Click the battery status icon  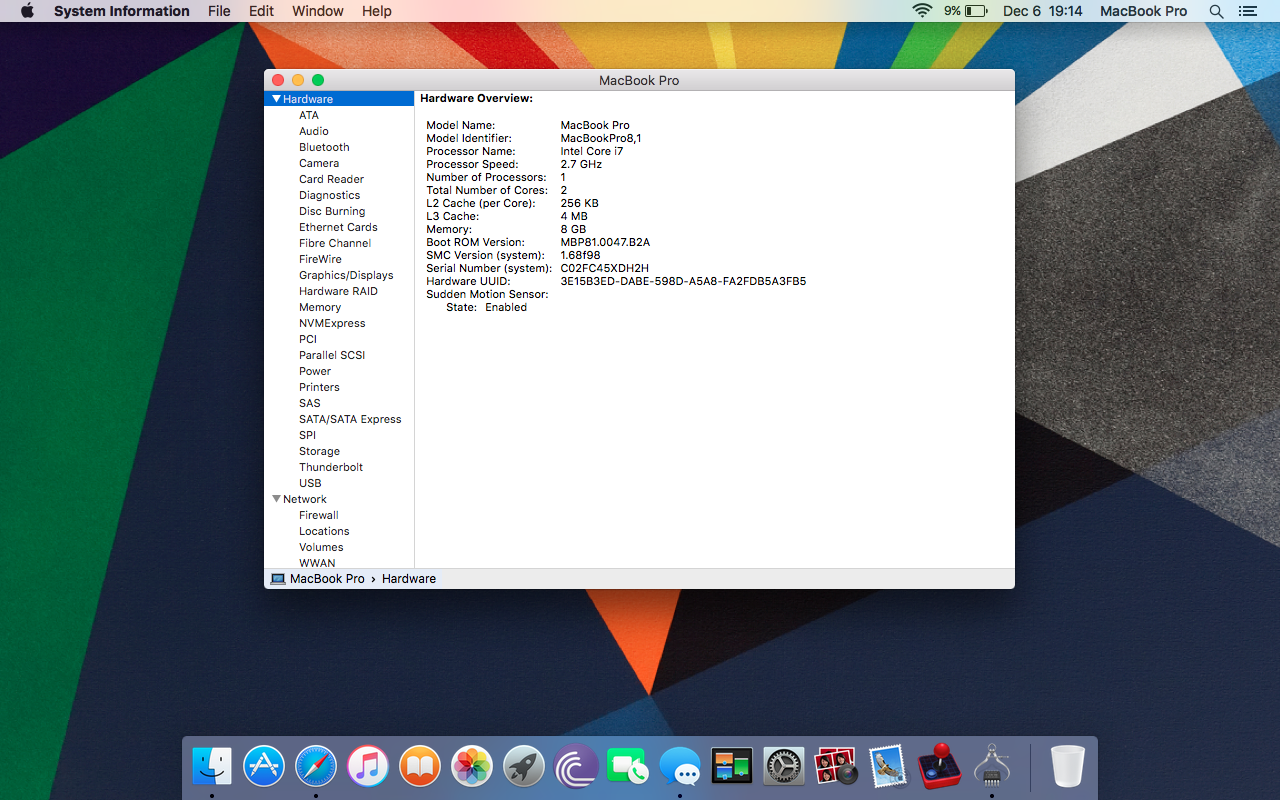[x=976, y=11]
